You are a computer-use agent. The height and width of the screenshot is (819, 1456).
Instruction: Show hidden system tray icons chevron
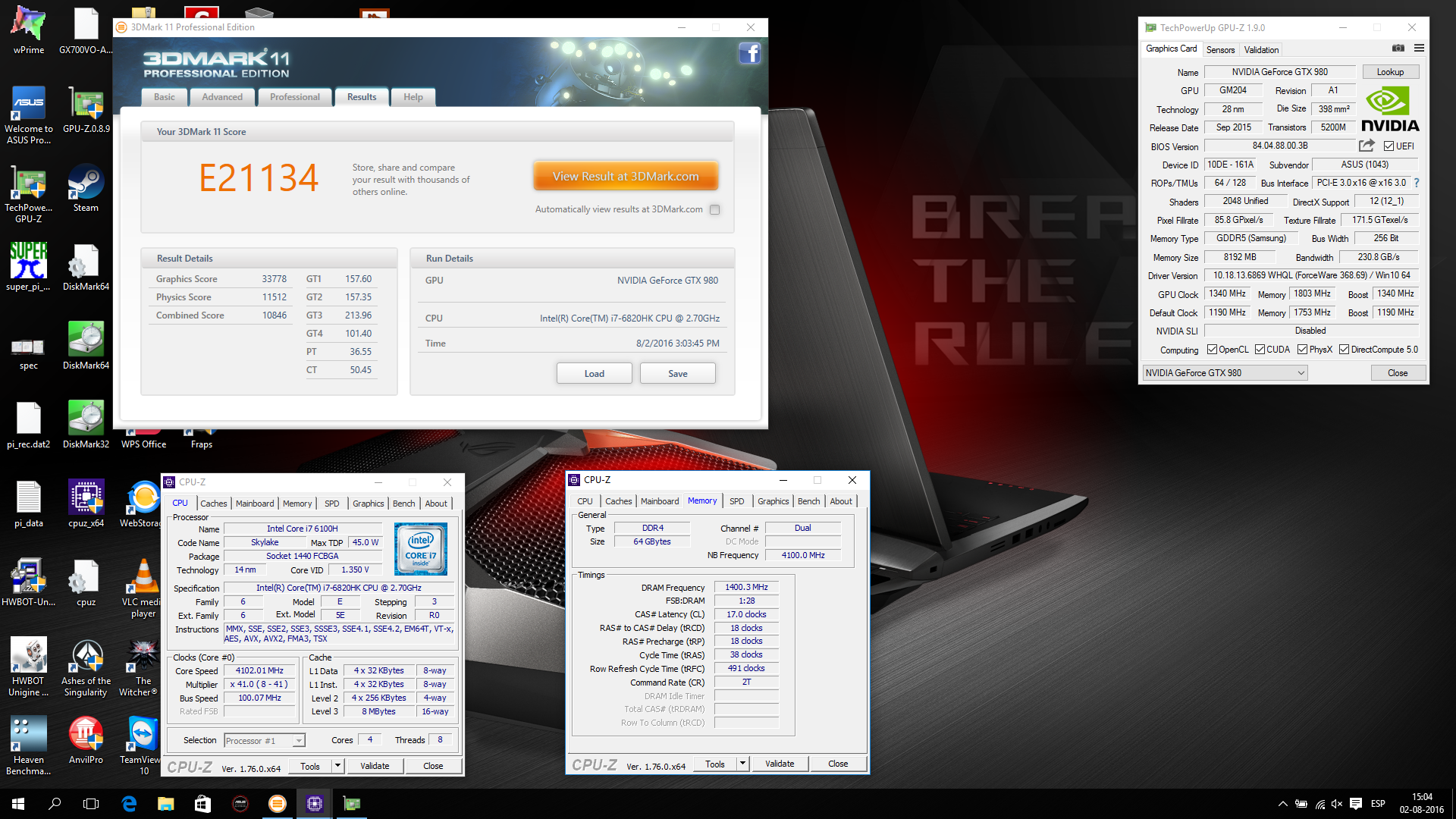[x=1282, y=804]
